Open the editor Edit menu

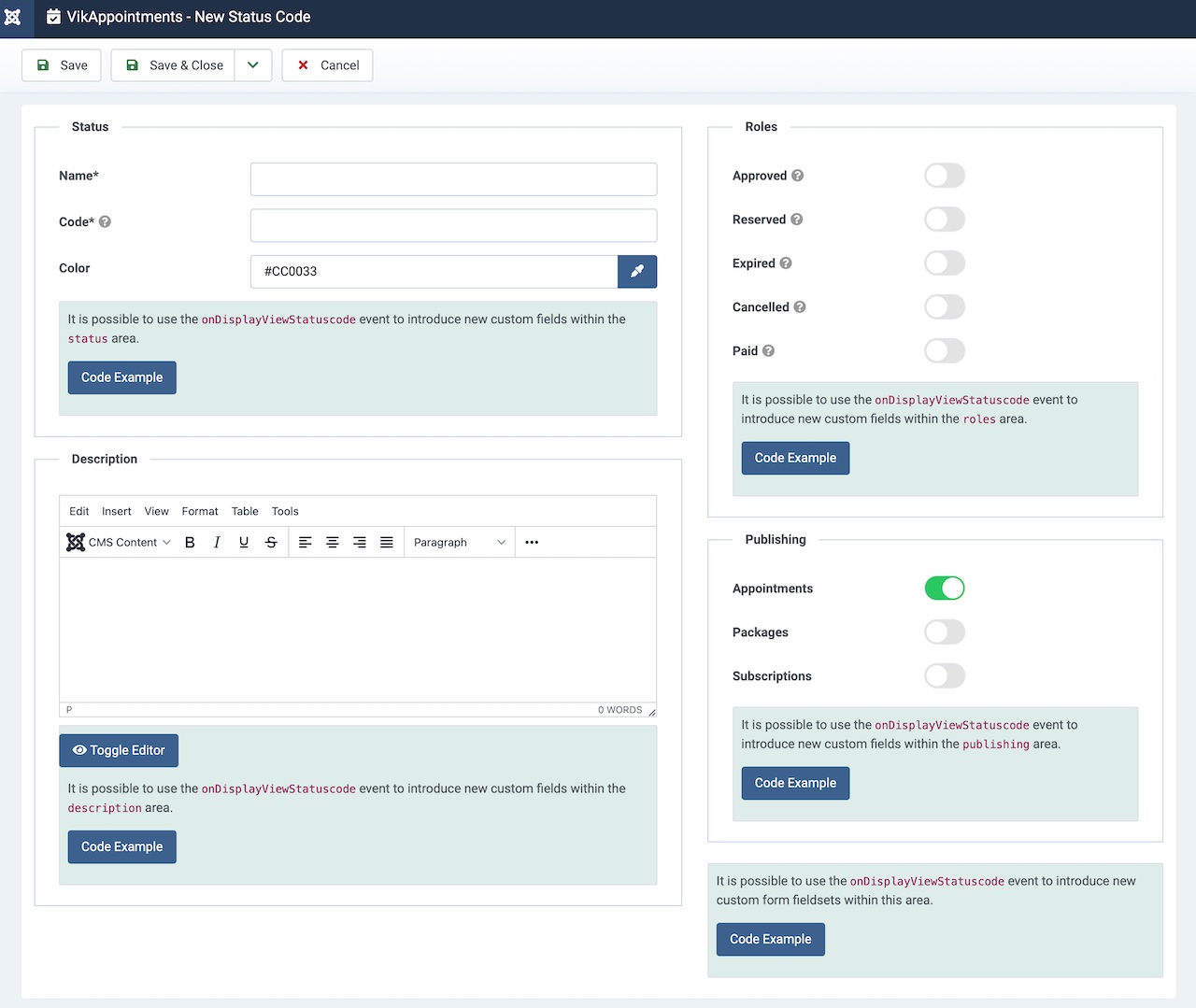[x=79, y=511]
